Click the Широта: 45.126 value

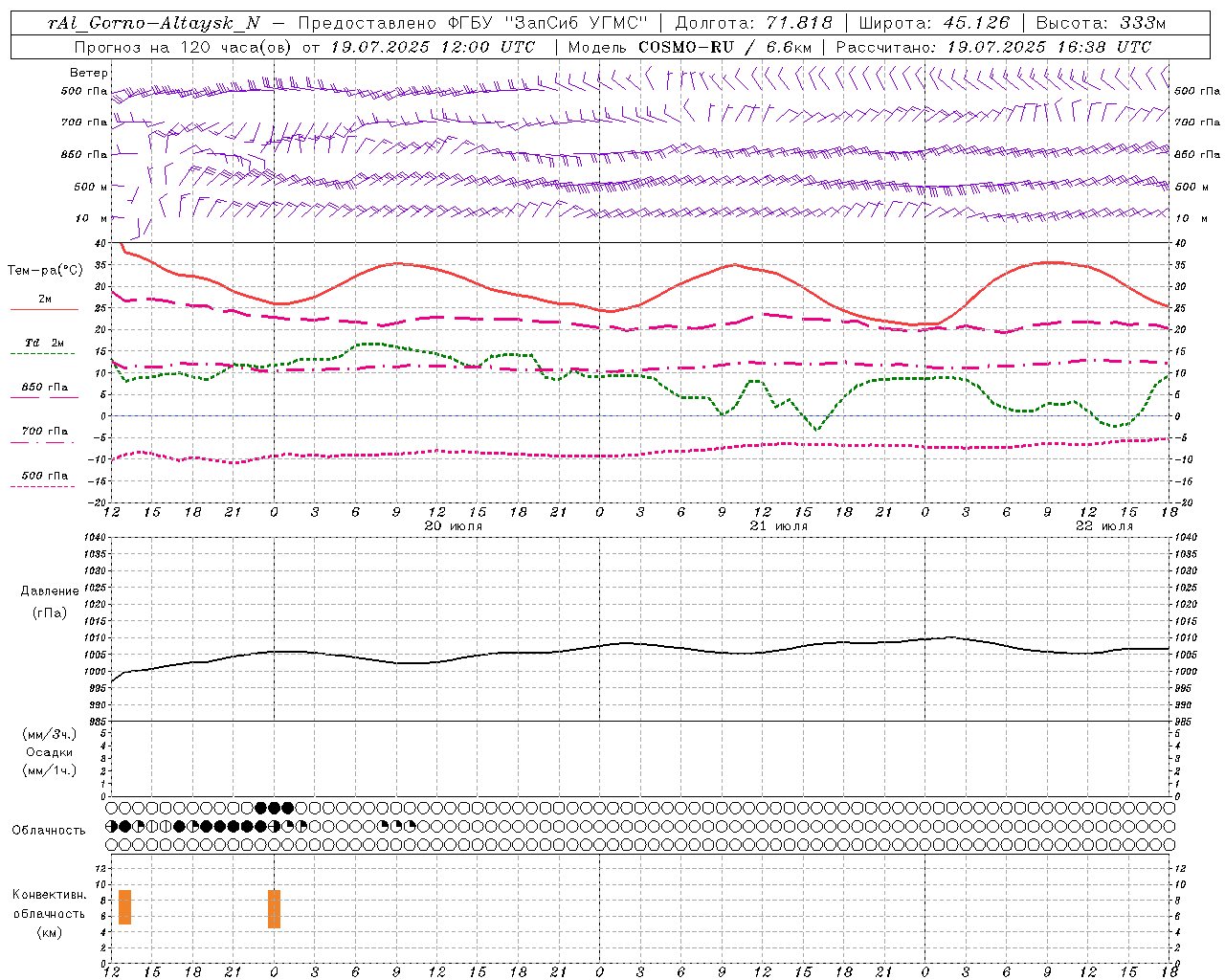934,23
